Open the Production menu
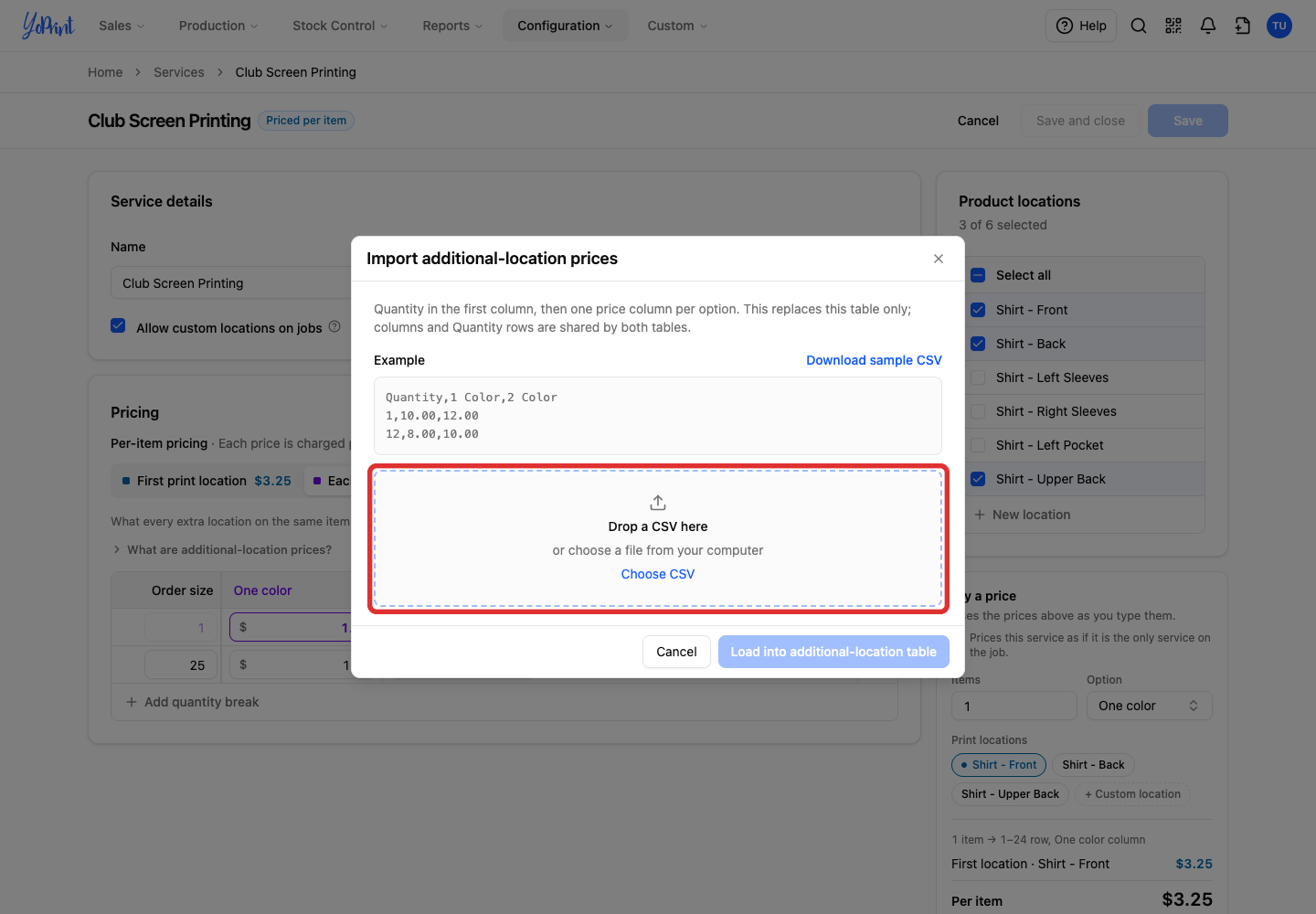Viewport: 1316px width, 914px height. click(x=218, y=26)
